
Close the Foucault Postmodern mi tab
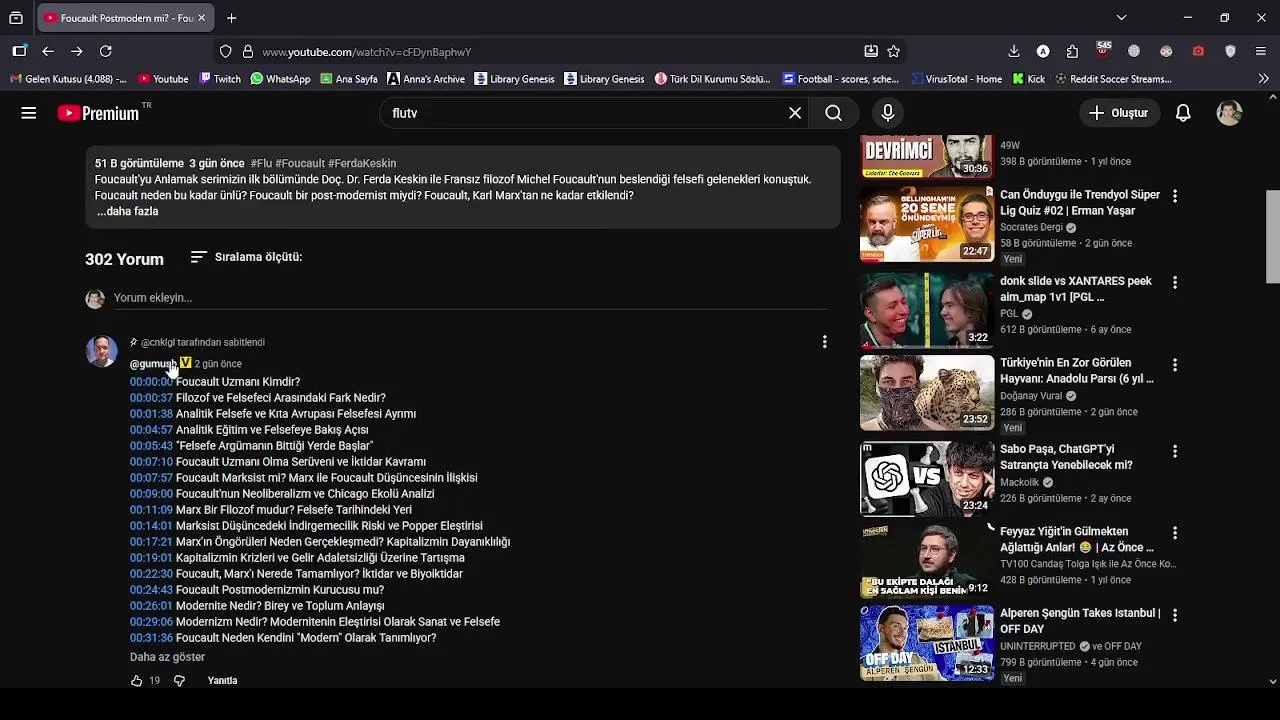click(x=201, y=18)
